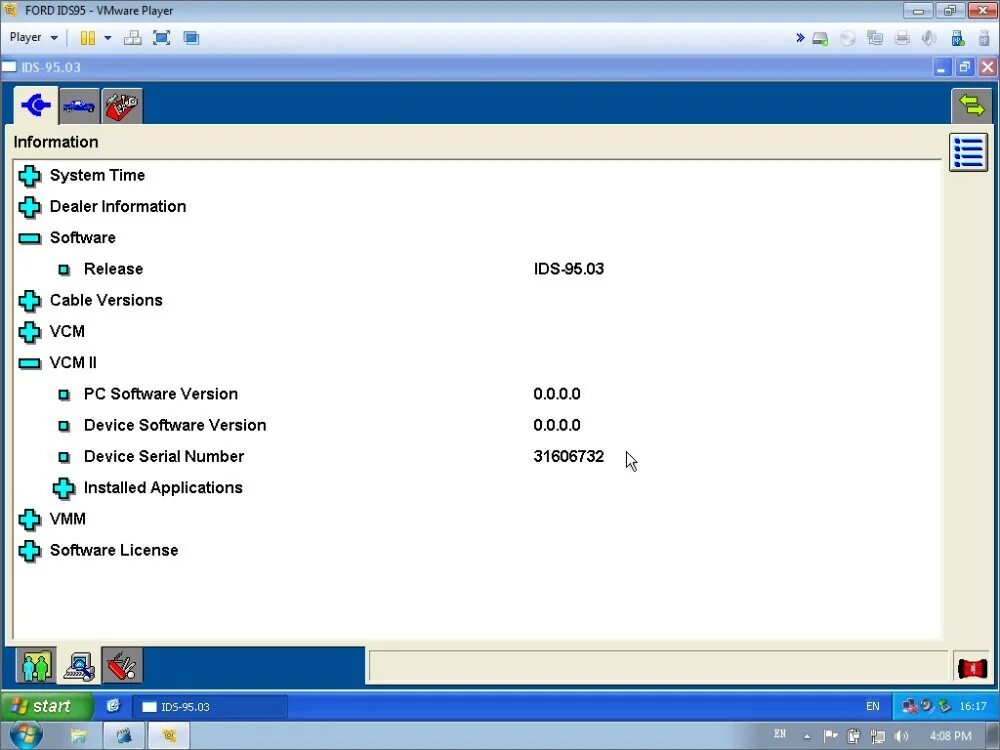
Task: Click the IDS-95.03 release value
Action: [568, 269]
